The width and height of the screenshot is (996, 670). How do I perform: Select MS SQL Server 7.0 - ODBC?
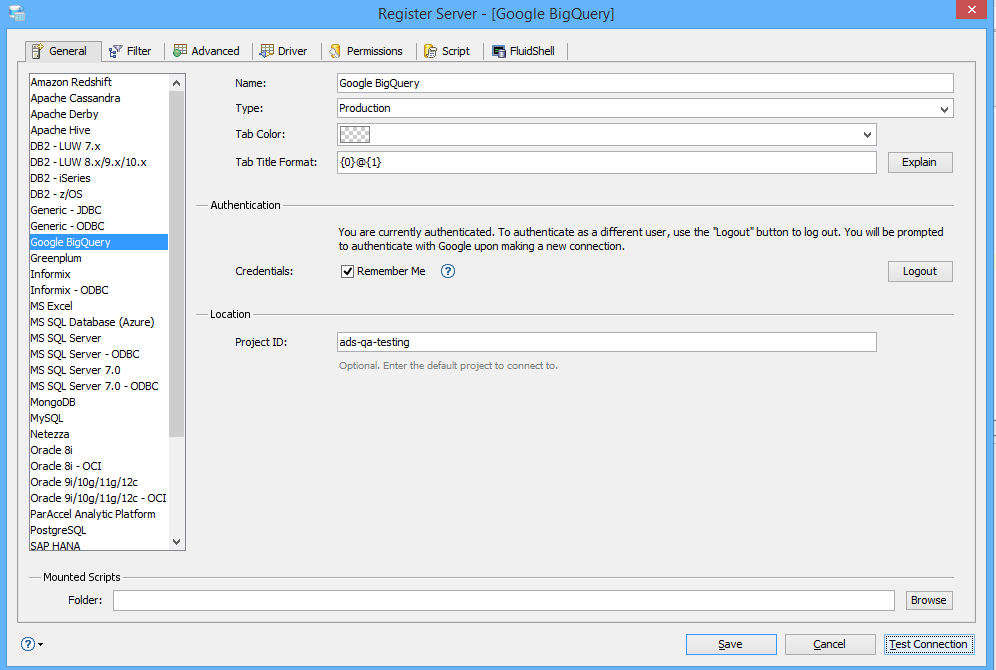pos(99,386)
